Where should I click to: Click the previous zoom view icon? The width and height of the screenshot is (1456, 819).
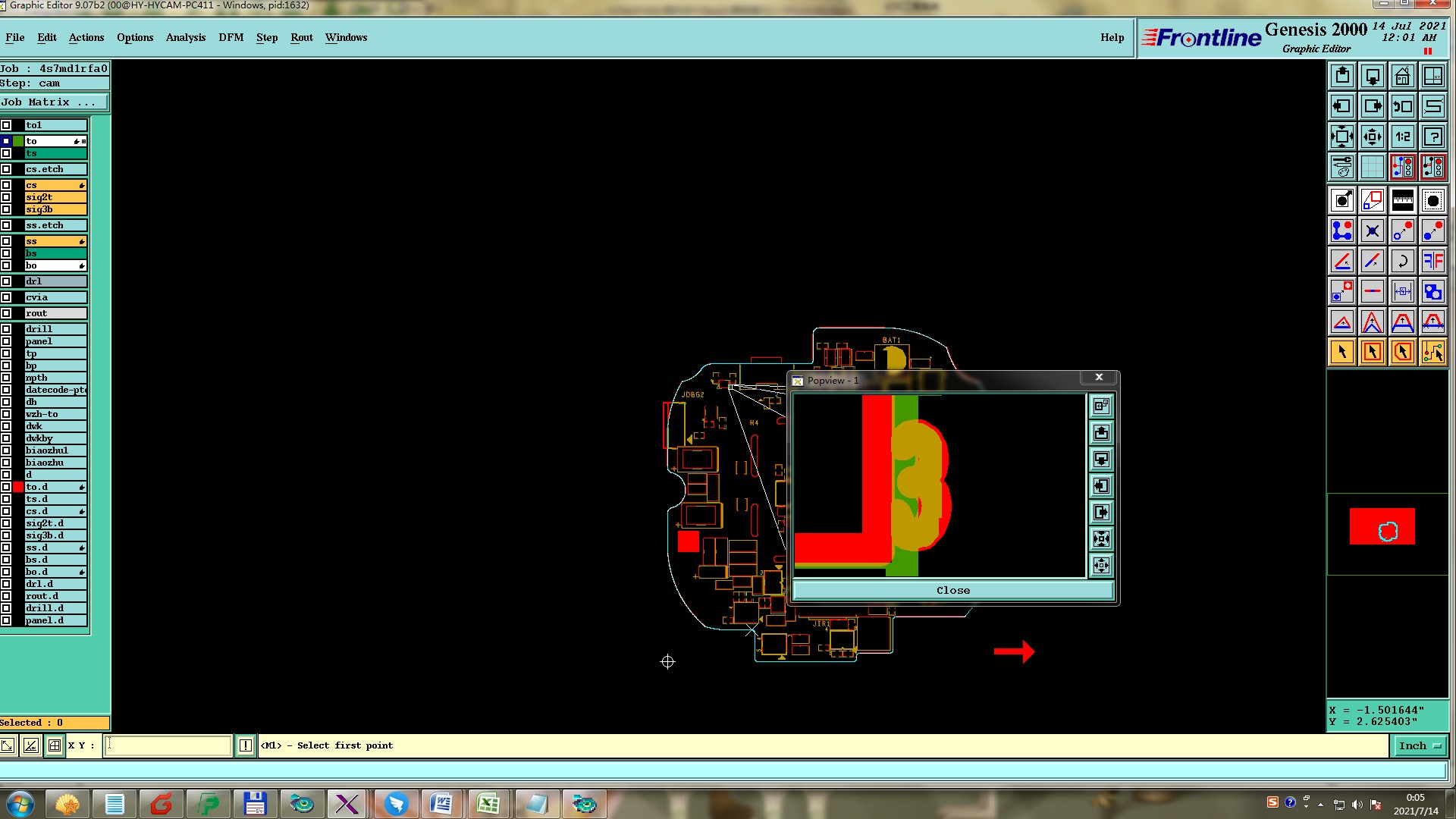(x=1403, y=106)
